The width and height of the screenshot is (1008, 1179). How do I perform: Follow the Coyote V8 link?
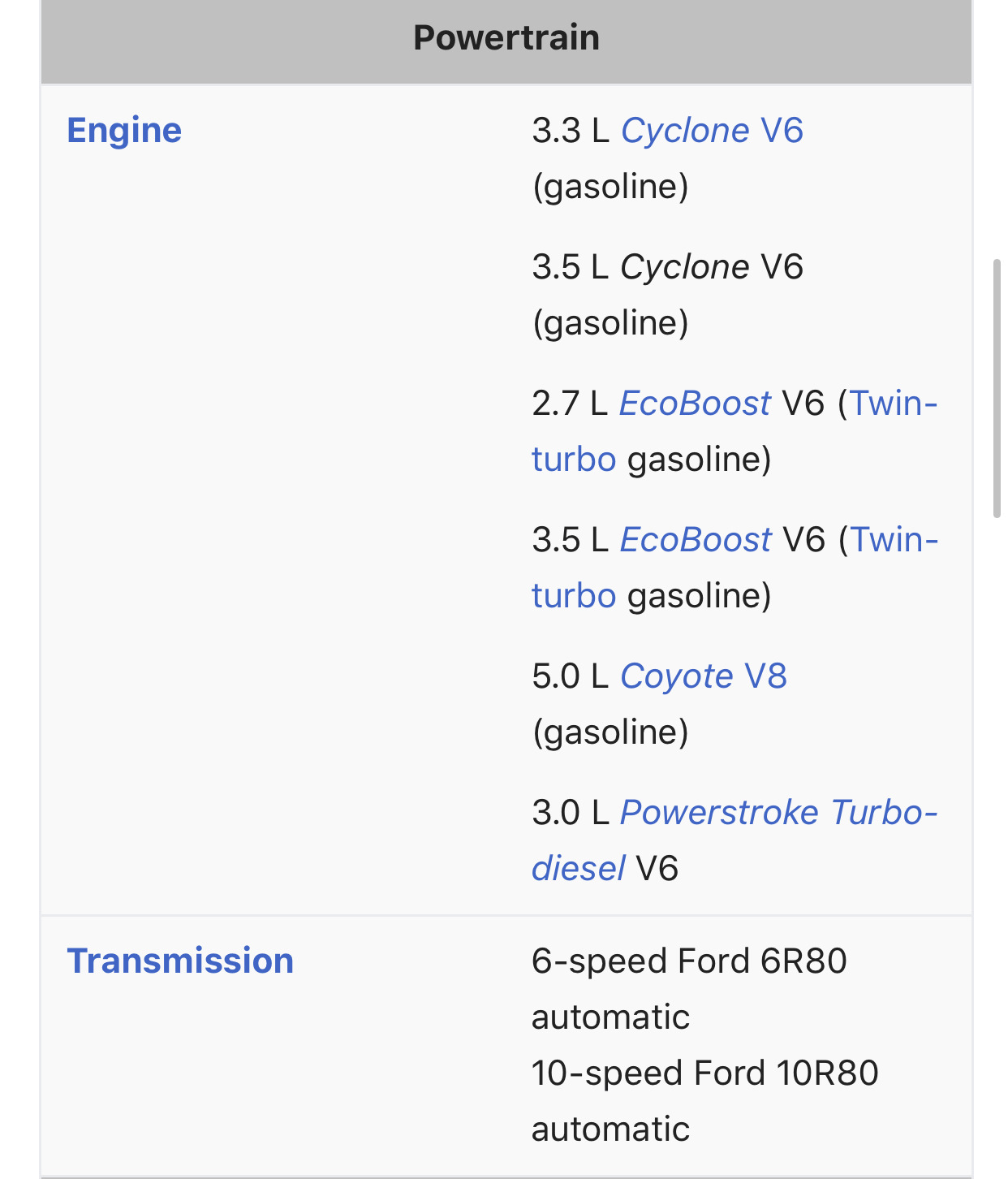704,676
